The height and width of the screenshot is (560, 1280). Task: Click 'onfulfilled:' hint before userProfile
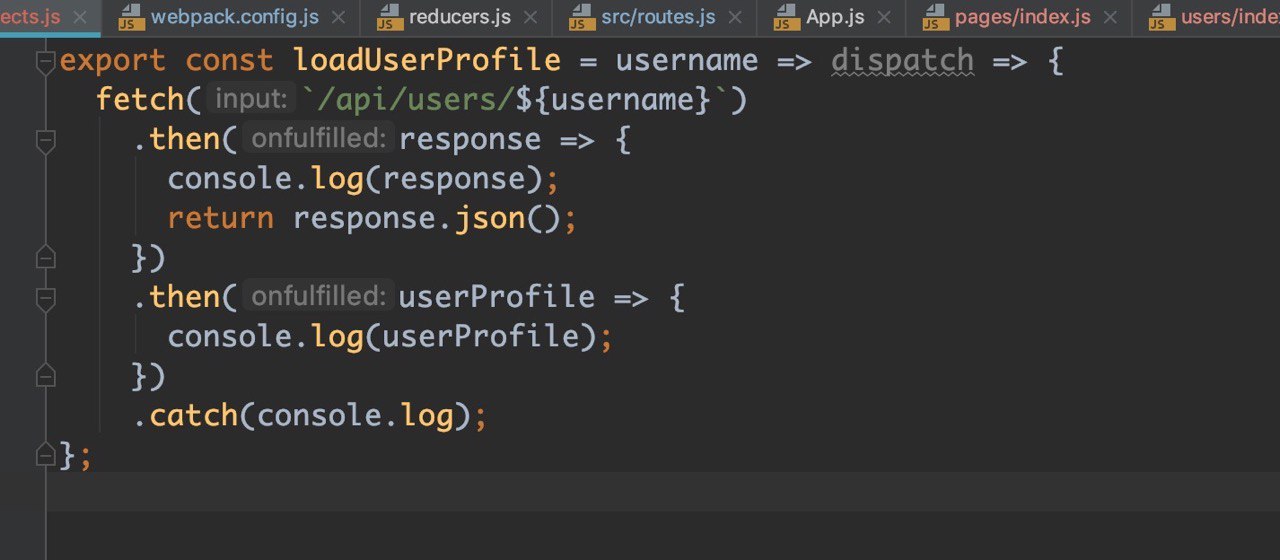(319, 296)
